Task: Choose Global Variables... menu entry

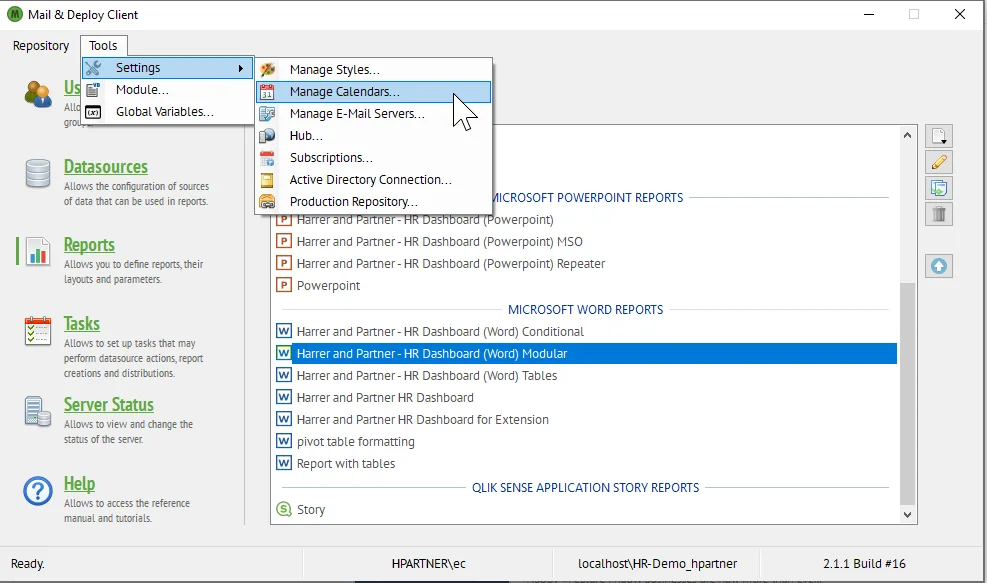Action: point(167,112)
